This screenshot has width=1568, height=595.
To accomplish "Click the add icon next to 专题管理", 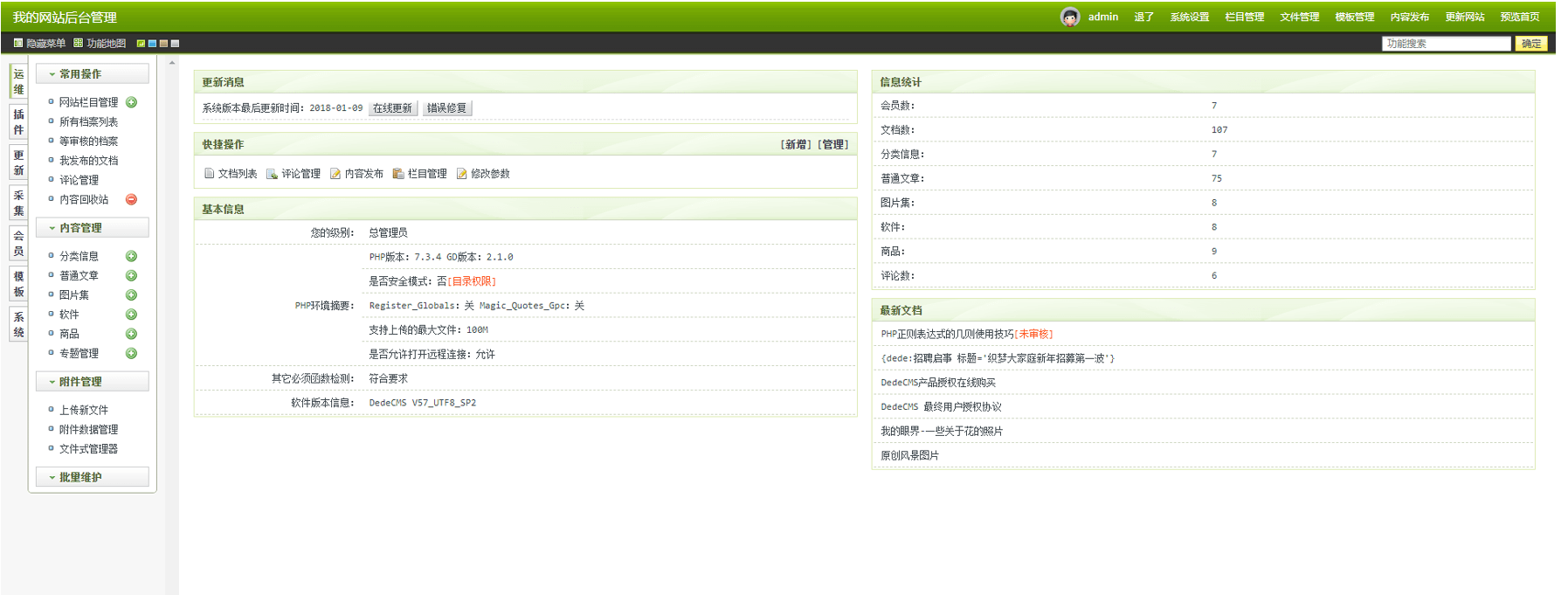I will (x=131, y=353).
